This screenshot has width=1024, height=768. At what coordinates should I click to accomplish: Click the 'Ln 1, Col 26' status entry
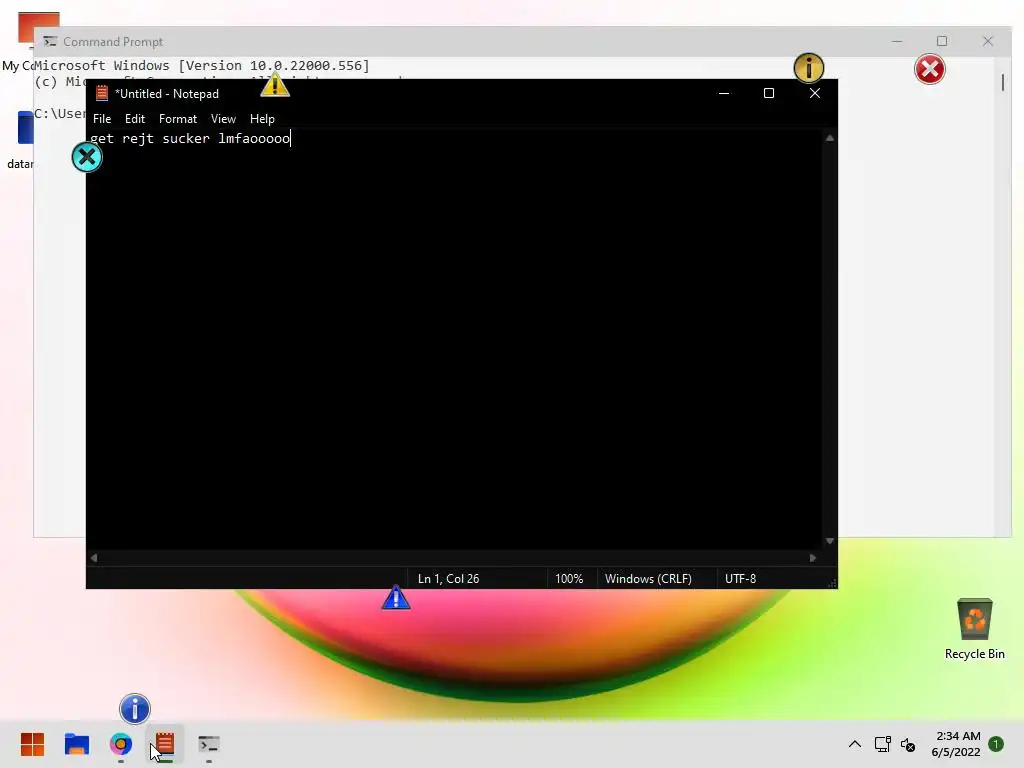[448, 579]
